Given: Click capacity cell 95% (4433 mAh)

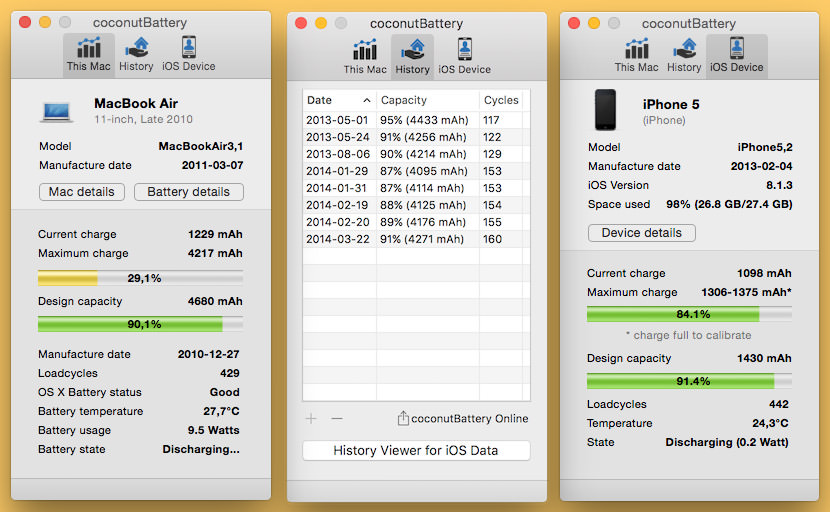Looking at the screenshot, I should 424,120.
